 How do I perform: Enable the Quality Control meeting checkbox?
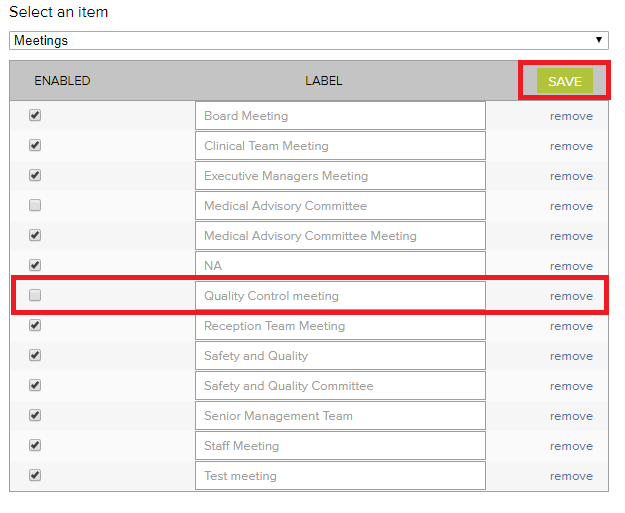35,296
